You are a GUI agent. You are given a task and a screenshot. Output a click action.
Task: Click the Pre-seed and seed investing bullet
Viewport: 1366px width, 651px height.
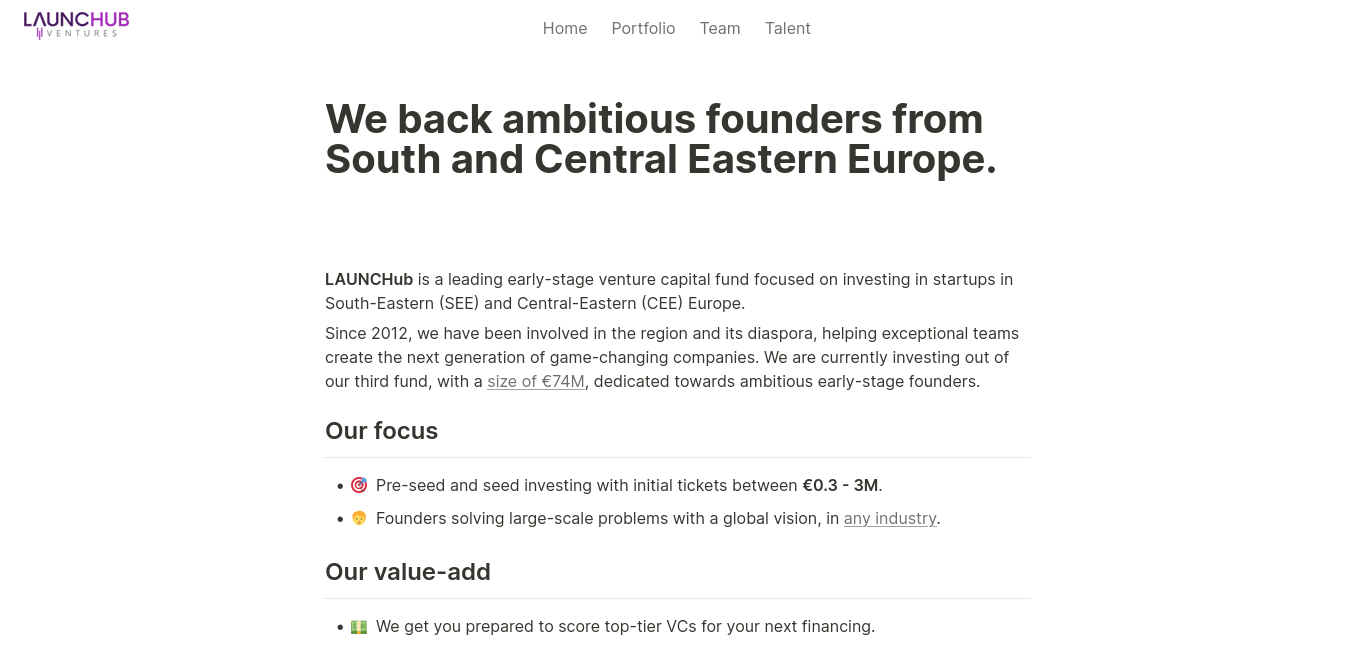(629, 485)
